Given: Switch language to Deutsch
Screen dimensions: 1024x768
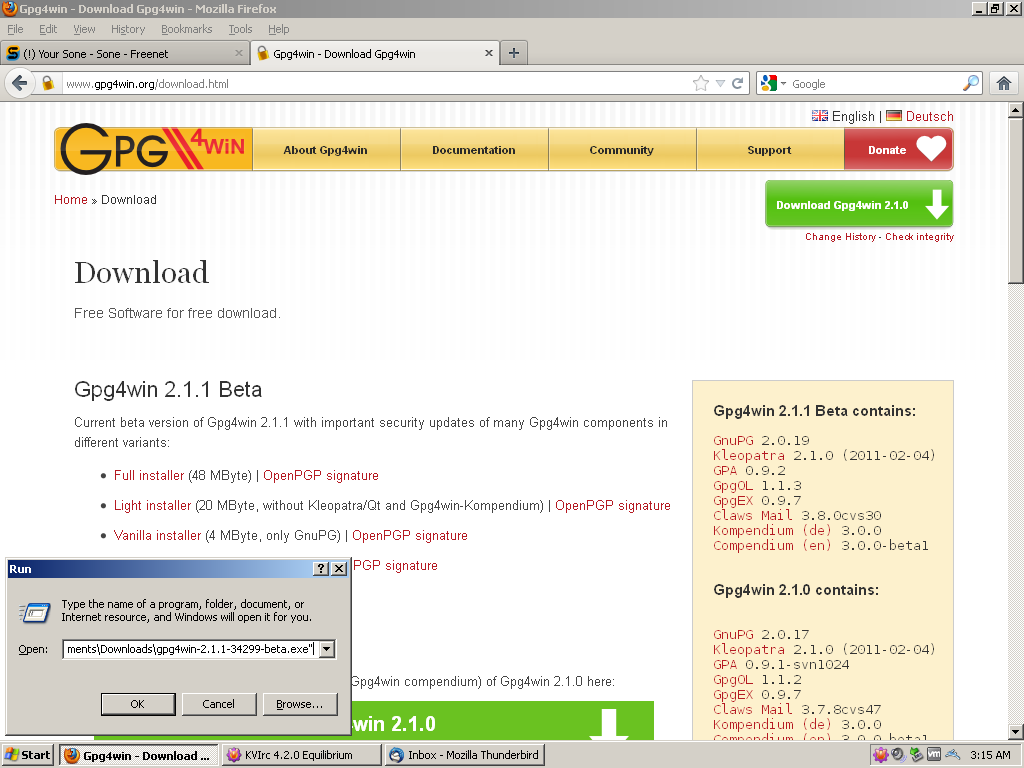Looking at the screenshot, I should pos(929,116).
